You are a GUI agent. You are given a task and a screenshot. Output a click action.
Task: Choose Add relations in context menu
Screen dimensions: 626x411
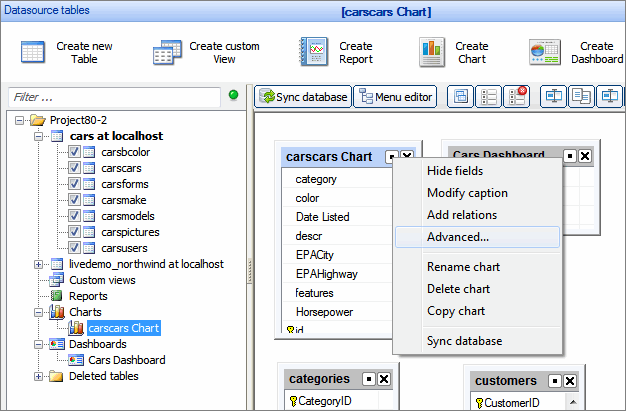coord(477,215)
